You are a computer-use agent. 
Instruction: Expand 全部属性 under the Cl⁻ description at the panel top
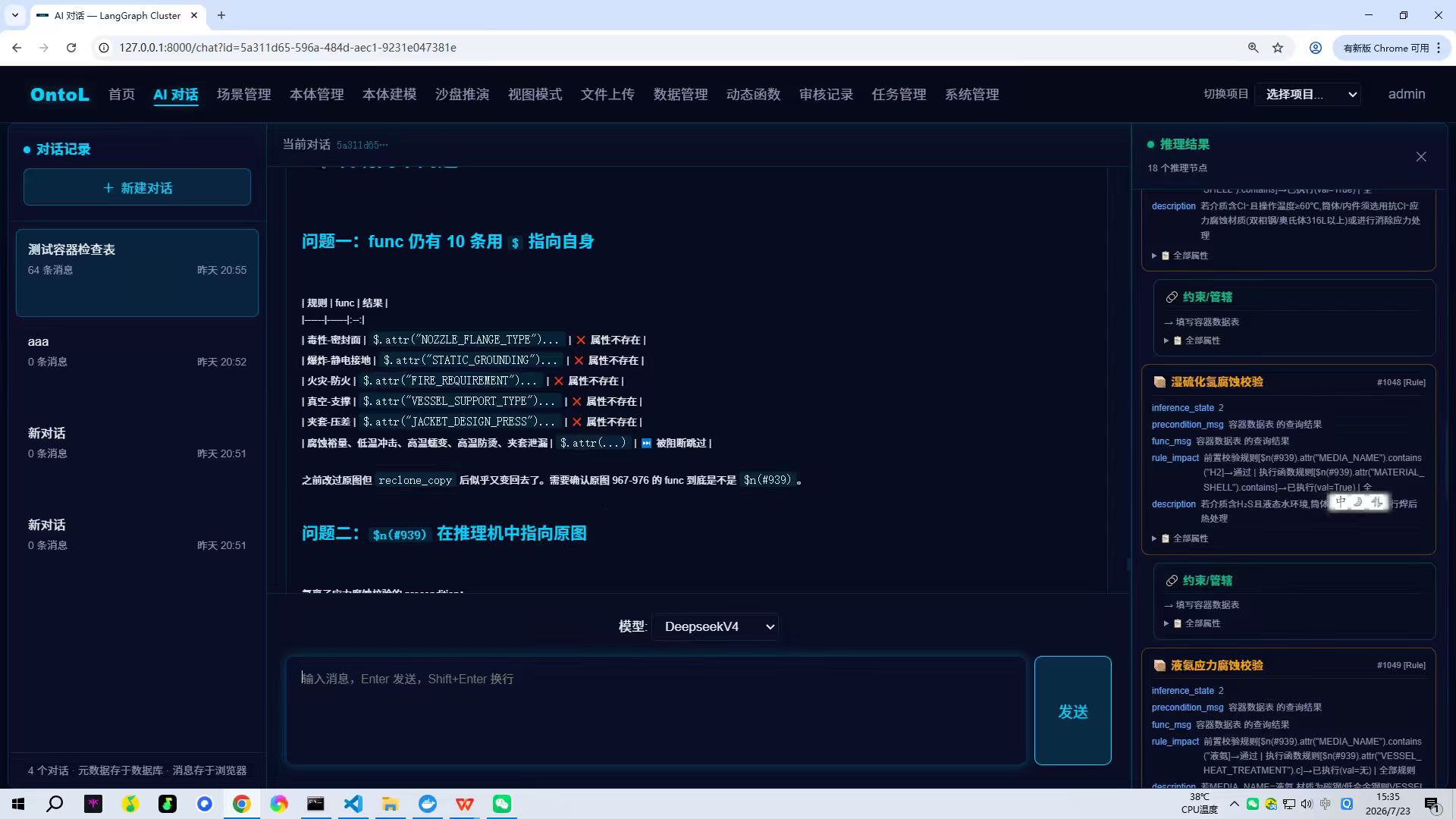(1180, 256)
